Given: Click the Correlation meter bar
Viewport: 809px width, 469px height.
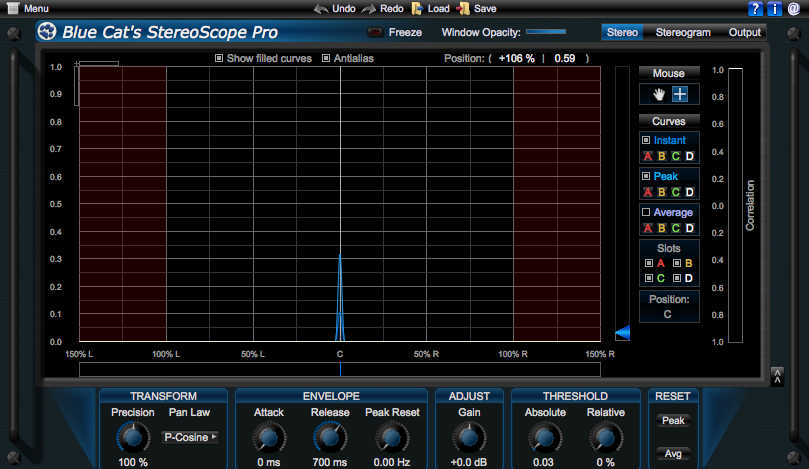Looking at the screenshot, I should pos(735,205).
